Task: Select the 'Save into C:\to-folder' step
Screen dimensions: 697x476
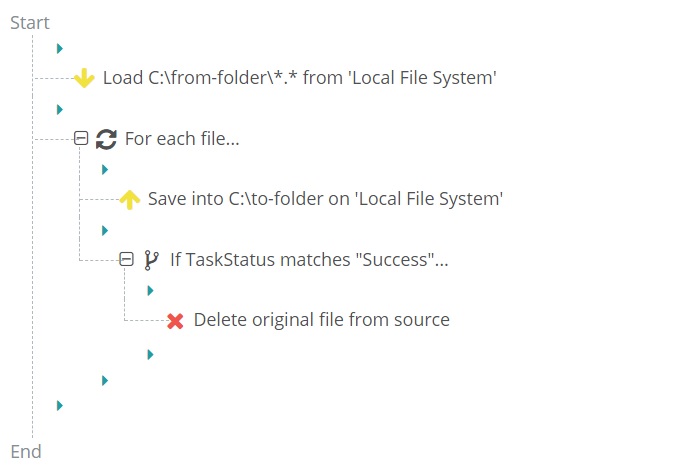Action: [324, 199]
